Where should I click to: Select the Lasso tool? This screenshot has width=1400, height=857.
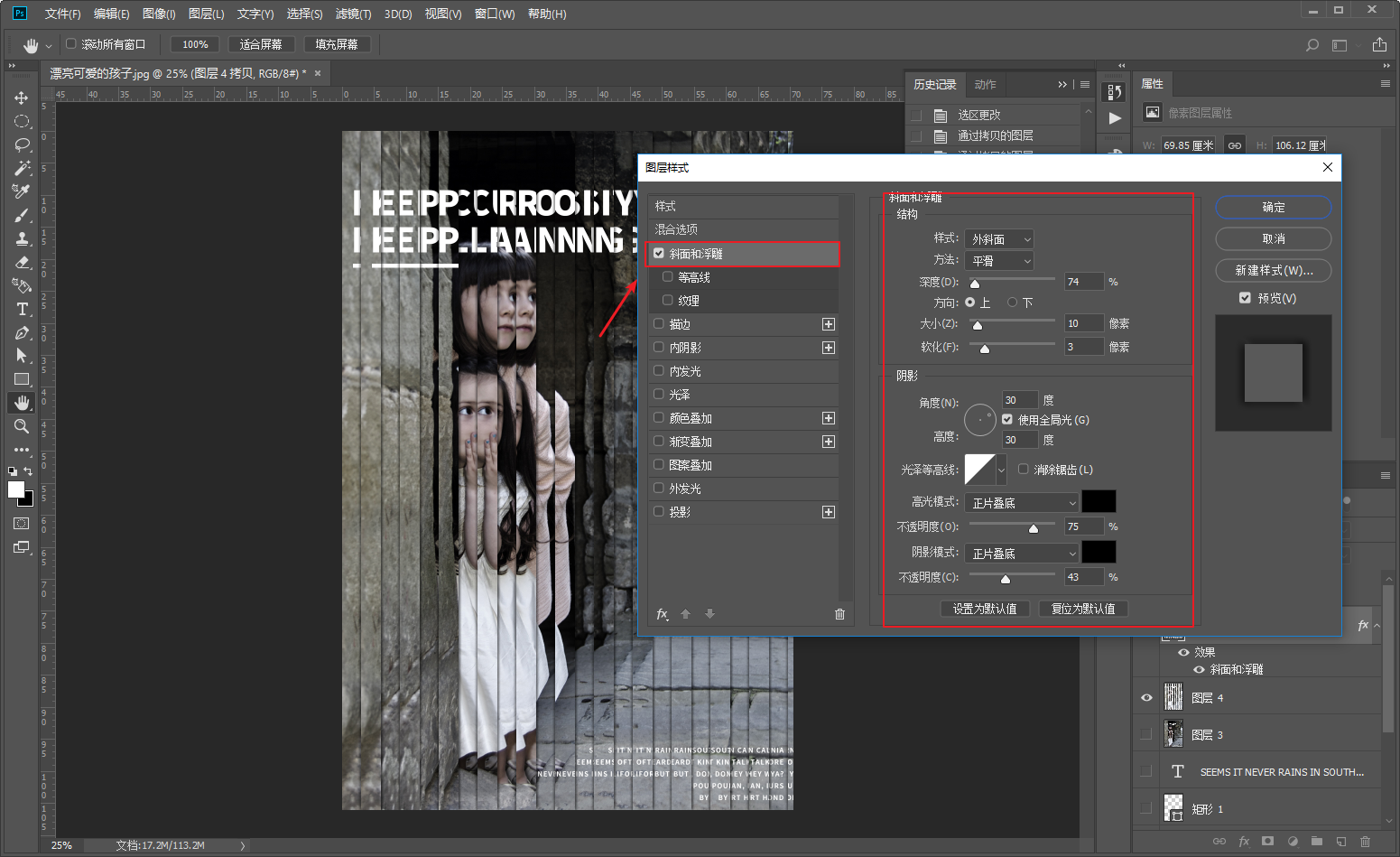tap(22, 144)
